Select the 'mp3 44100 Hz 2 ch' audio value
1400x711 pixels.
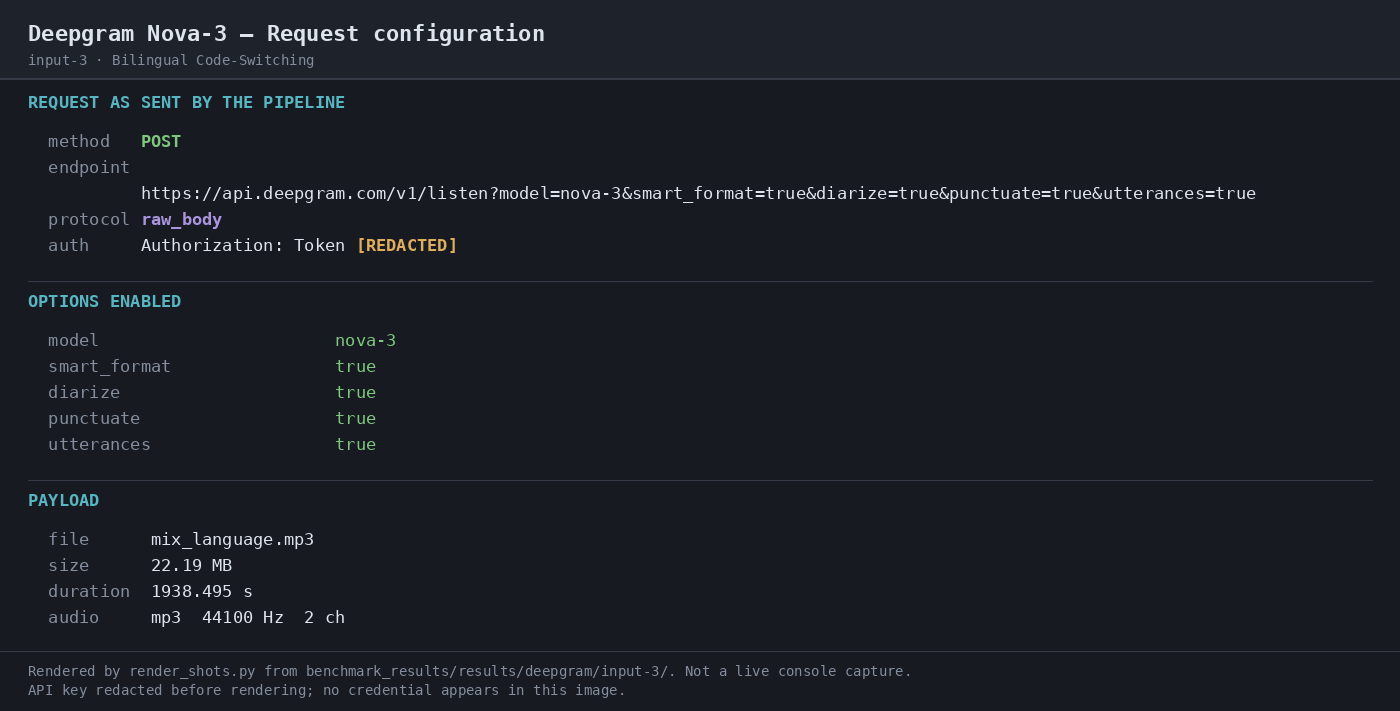248,618
